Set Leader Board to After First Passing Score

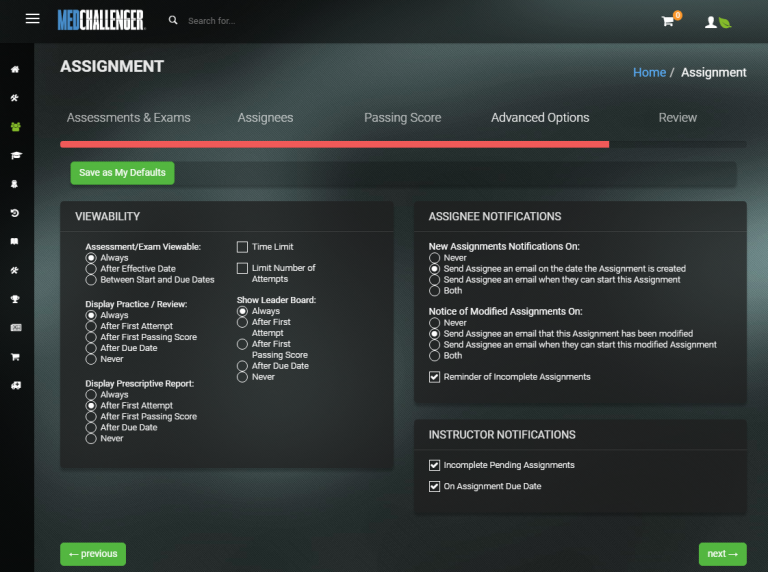pos(242,344)
